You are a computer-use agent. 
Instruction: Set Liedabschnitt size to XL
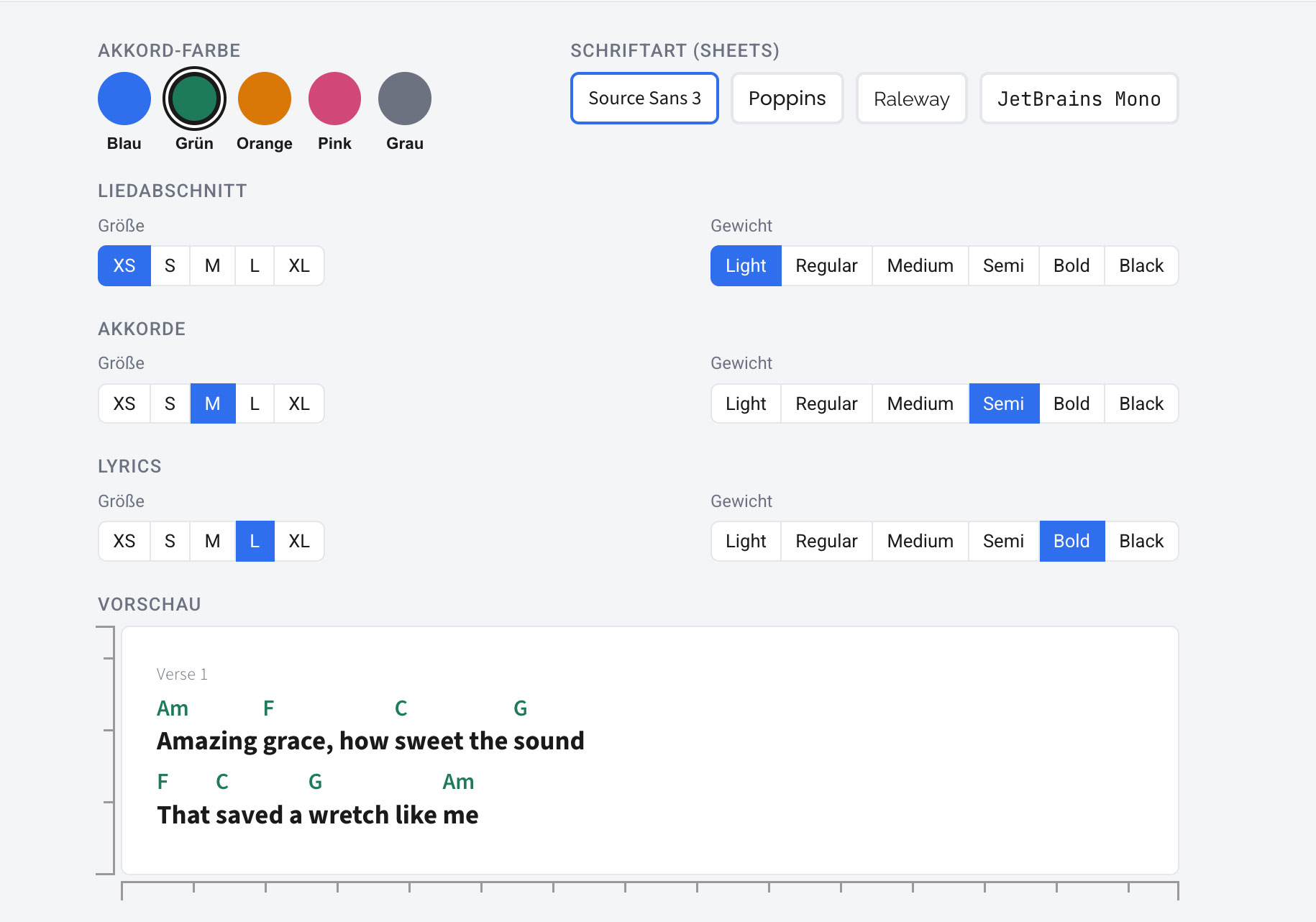click(299, 266)
